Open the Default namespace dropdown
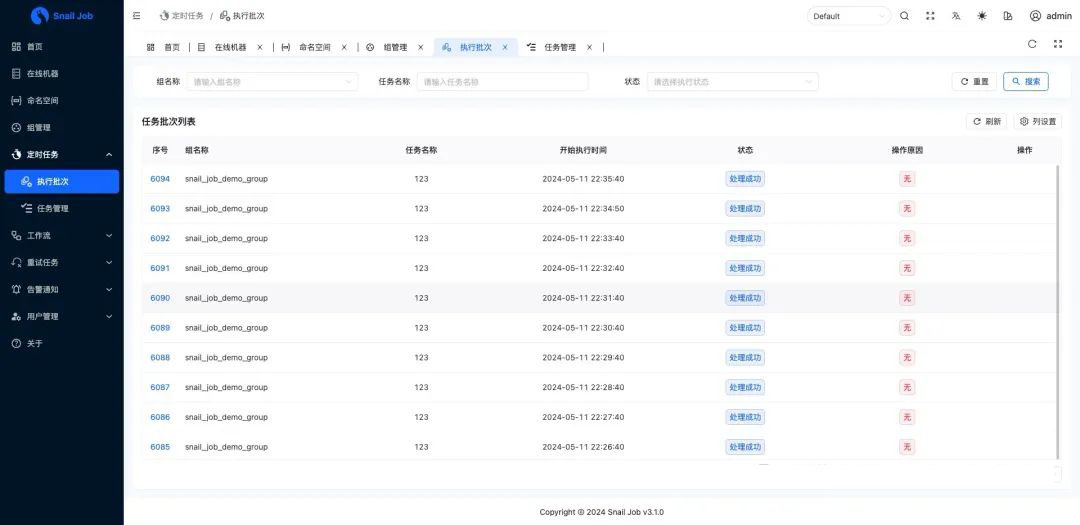Viewport: 1080px width, 525px height. [x=848, y=16]
